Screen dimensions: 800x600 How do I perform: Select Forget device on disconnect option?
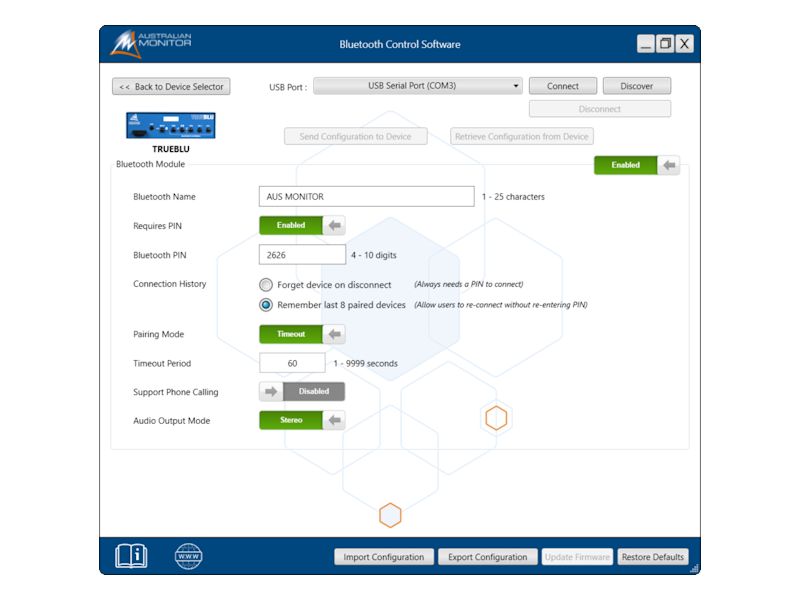(266, 285)
